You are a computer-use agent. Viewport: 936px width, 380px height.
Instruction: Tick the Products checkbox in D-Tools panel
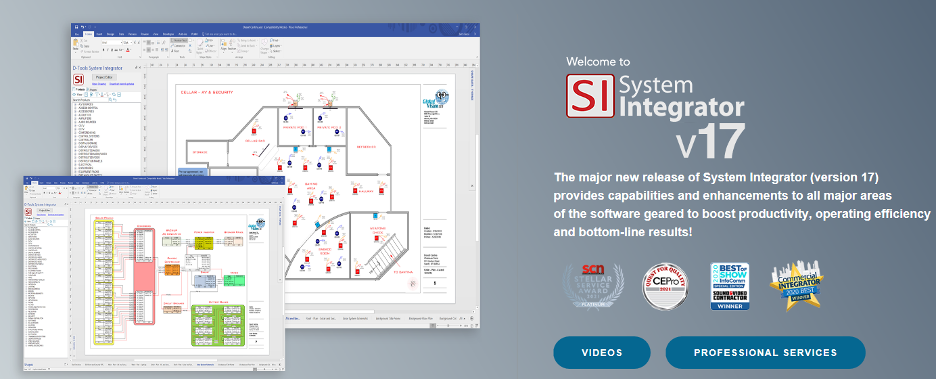coord(73,89)
